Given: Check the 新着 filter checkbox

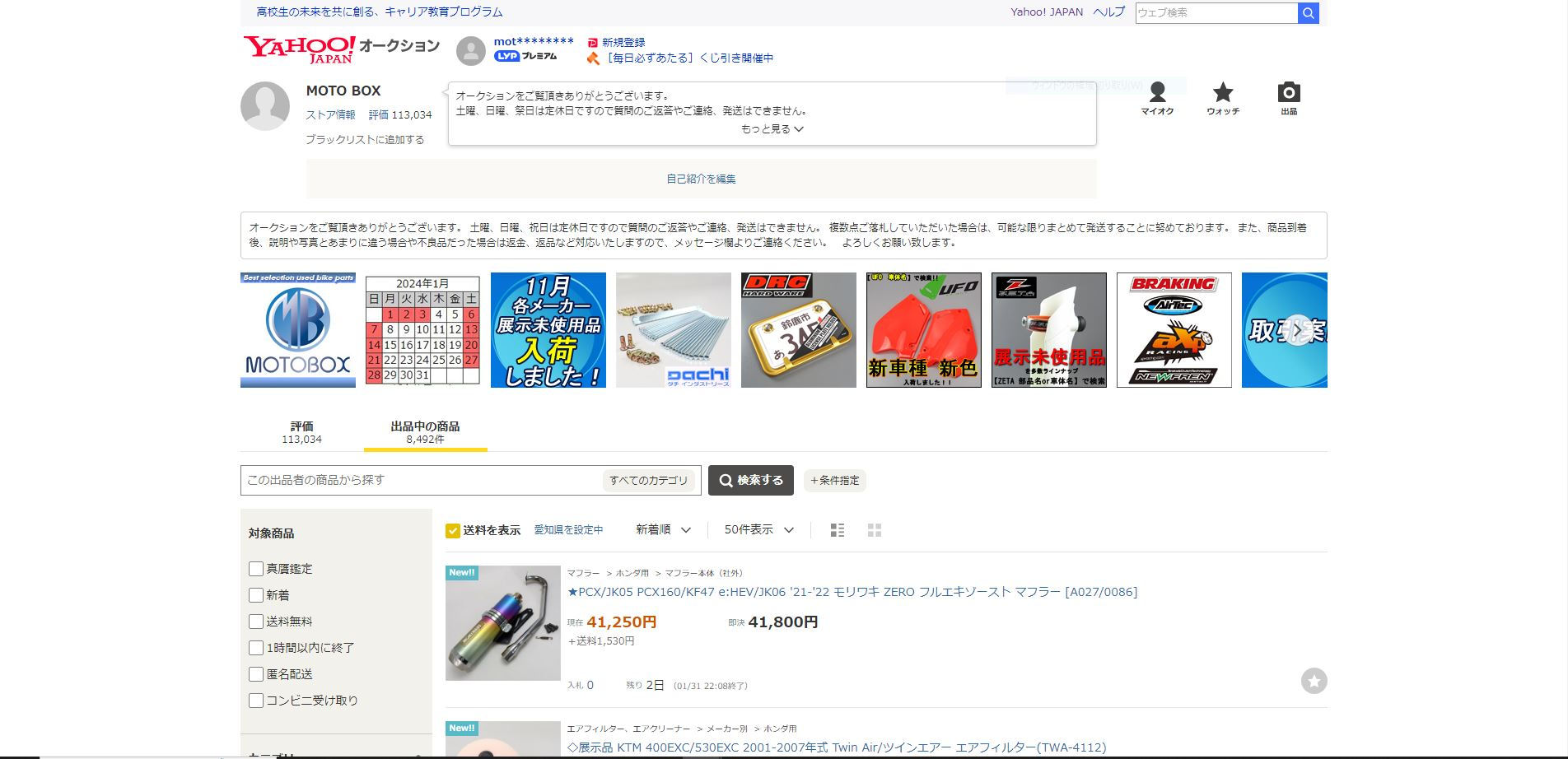Looking at the screenshot, I should click(x=256, y=595).
